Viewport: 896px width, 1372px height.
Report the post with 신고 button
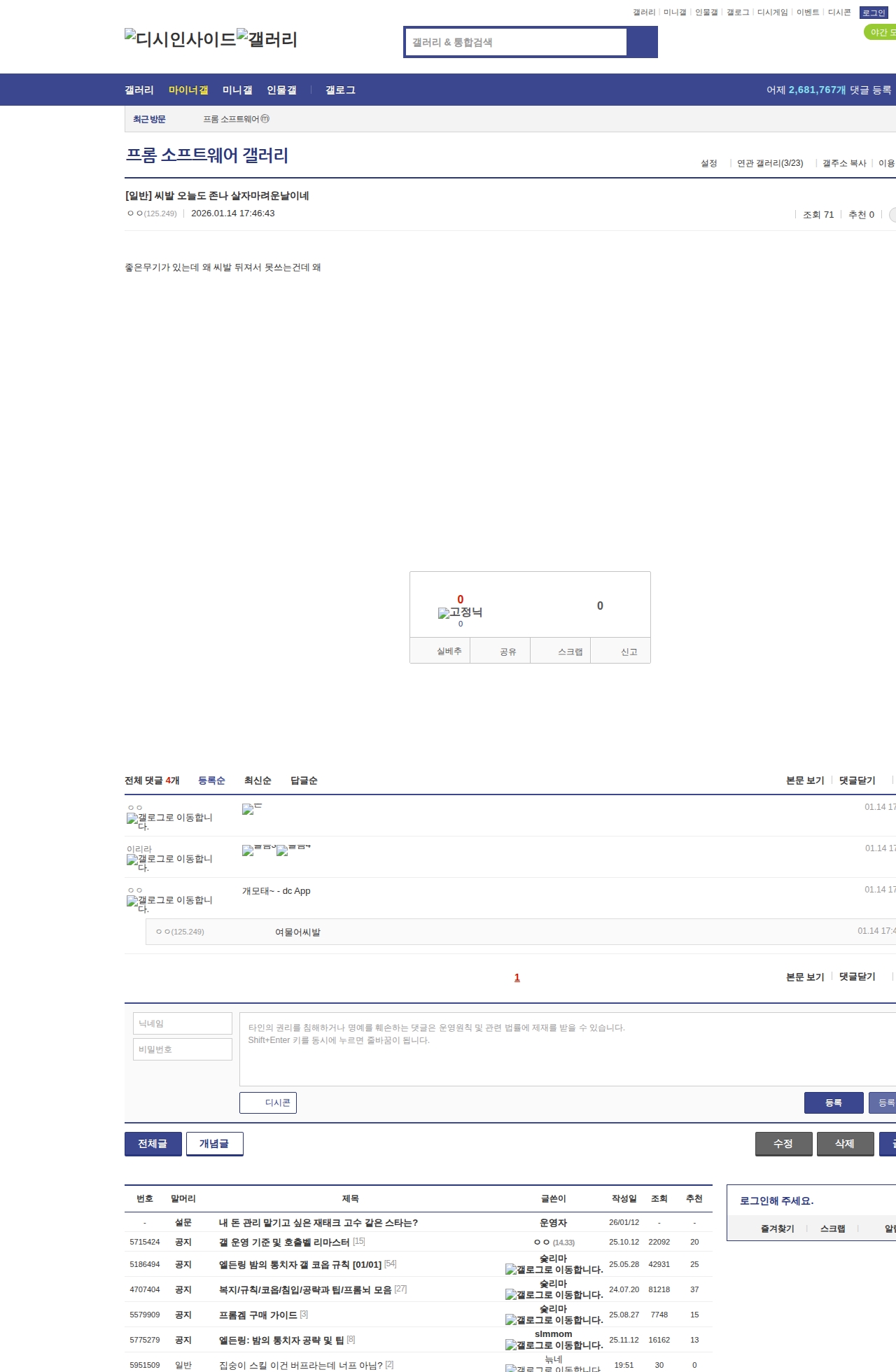[629, 652]
